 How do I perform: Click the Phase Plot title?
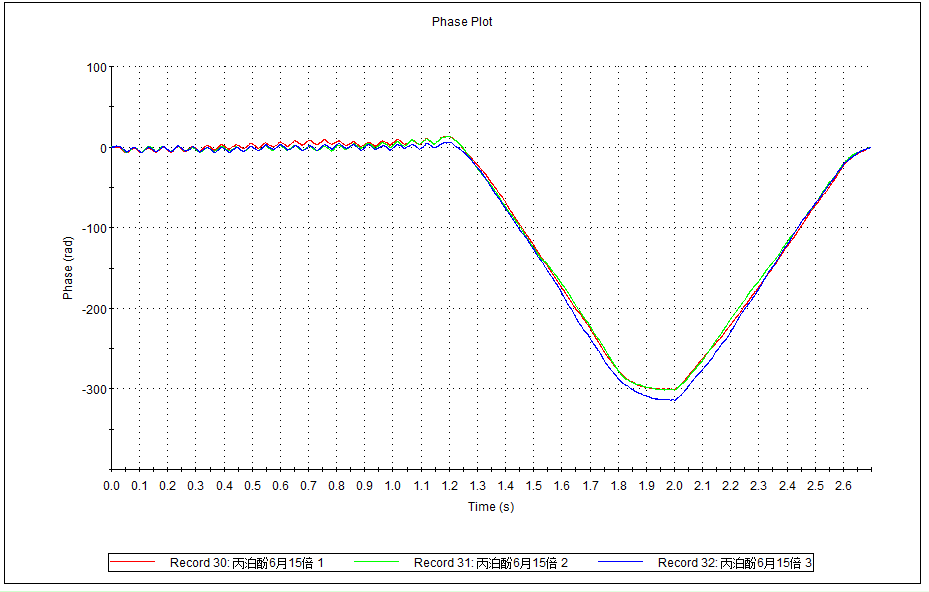462,22
